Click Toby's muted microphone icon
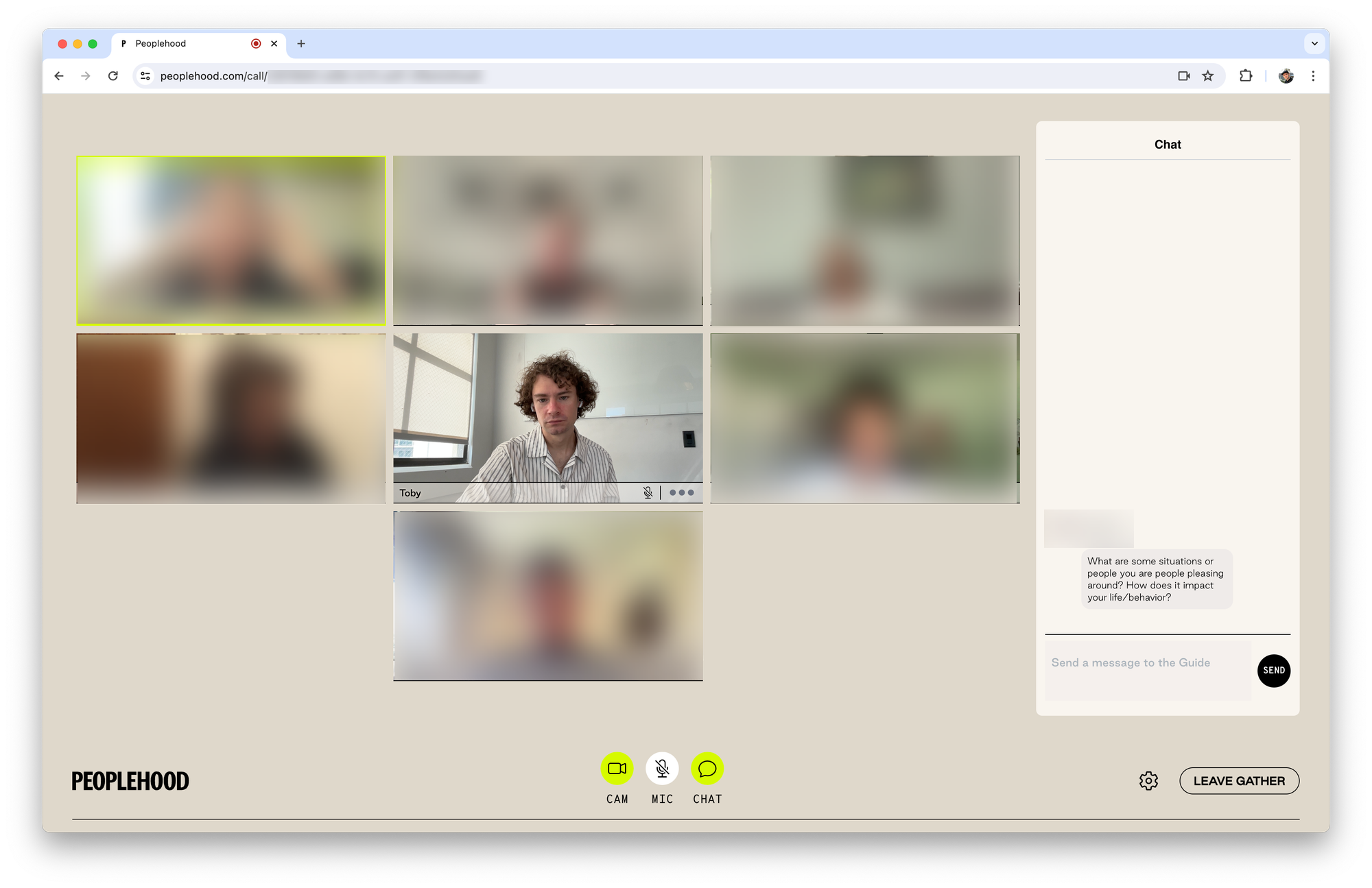The image size is (1372, 888). [x=648, y=492]
